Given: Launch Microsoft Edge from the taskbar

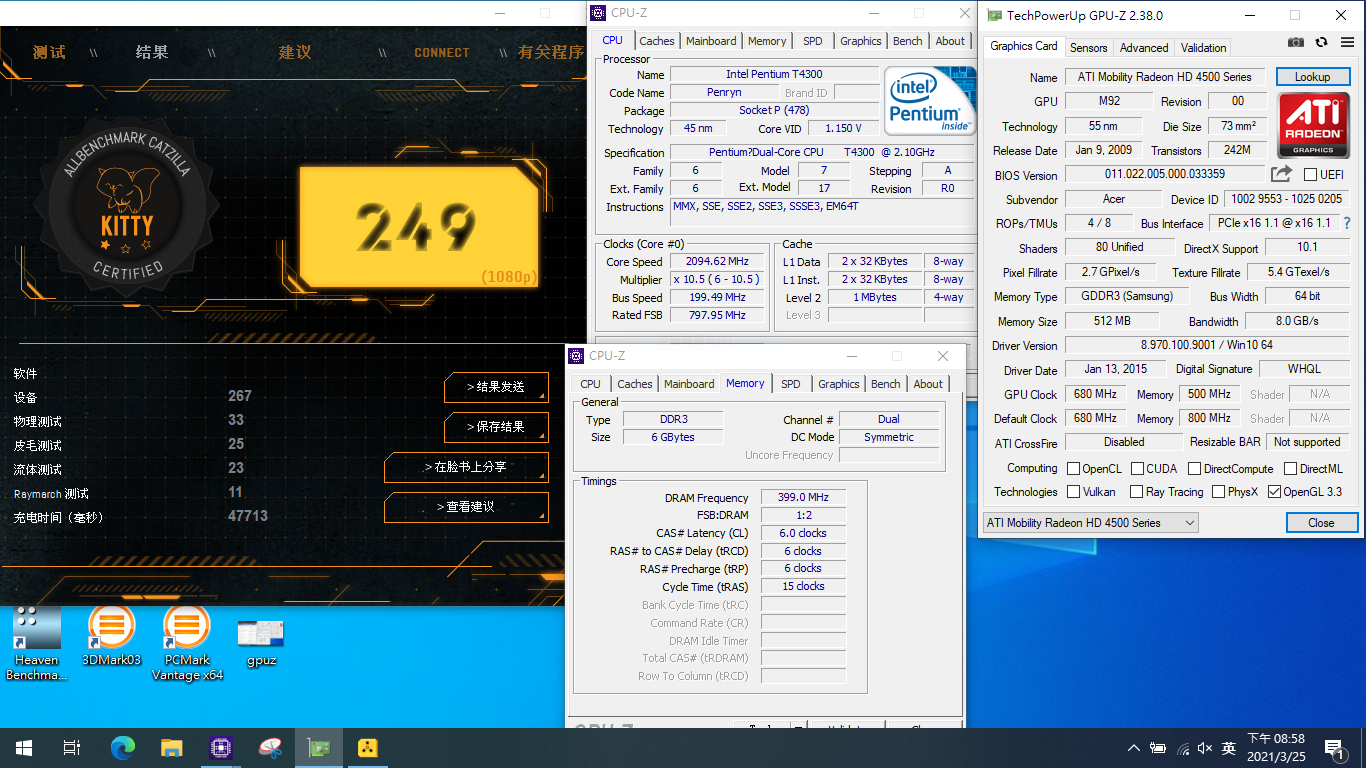Looking at the screenshot, I should (x=122, y=748).
